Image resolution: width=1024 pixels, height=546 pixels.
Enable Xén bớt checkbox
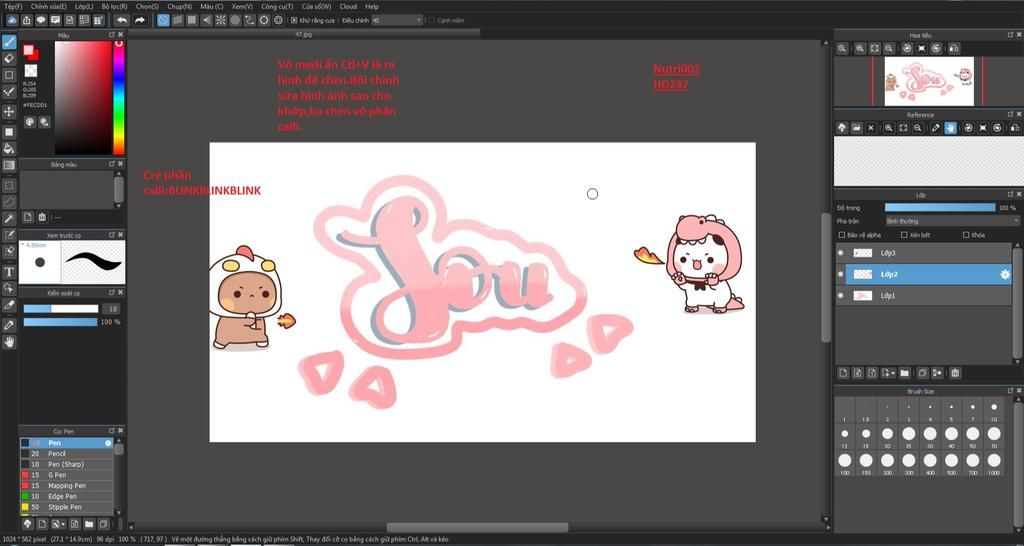(904, 234)
